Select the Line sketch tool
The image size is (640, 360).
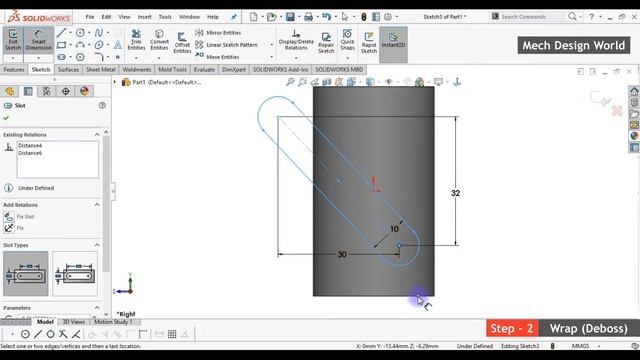(x=62, y=33)
